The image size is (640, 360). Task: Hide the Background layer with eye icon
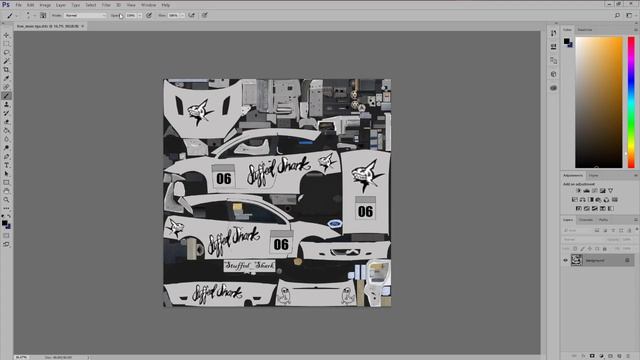pyautogui.click(x=566, y=260)
